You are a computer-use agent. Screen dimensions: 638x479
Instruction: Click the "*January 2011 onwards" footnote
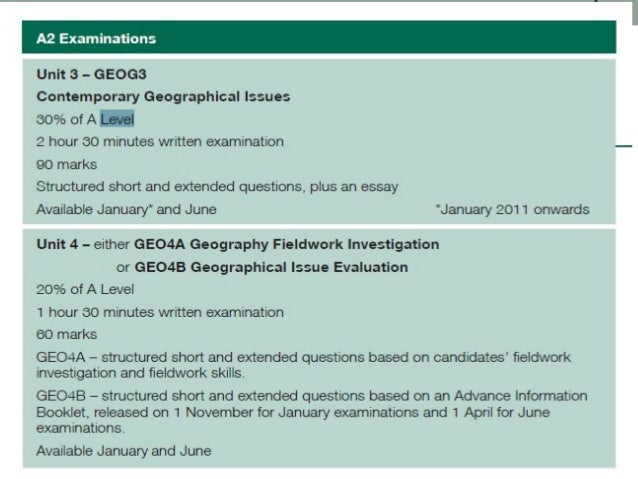(512, 209)
